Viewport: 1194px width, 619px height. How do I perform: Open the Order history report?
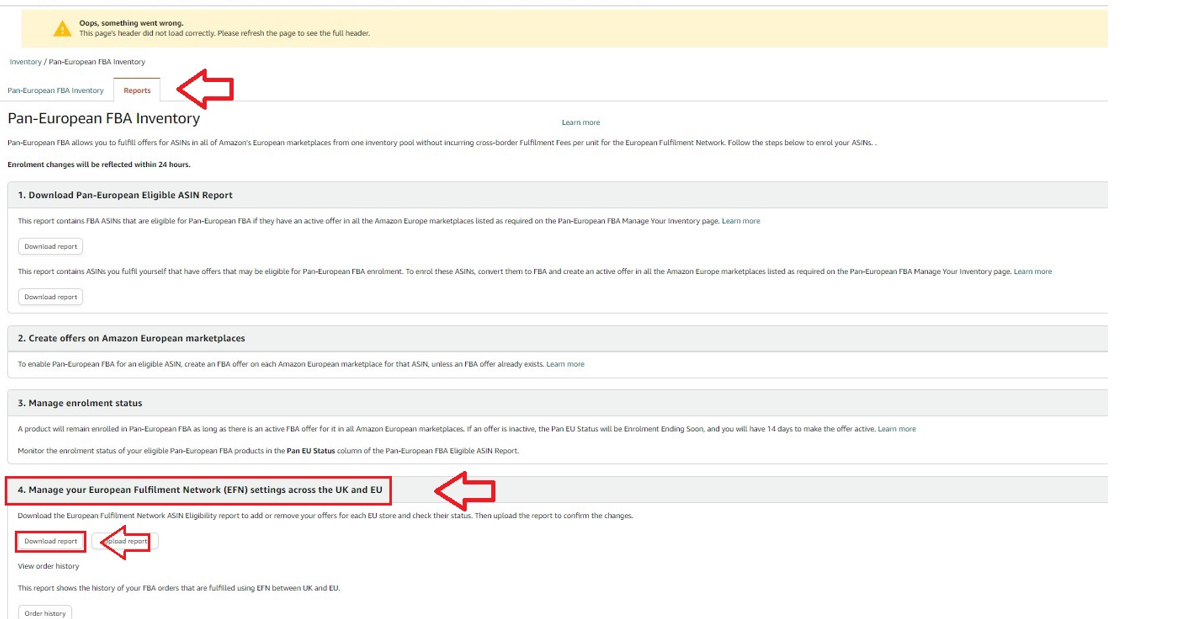click(x=45, y=613)
